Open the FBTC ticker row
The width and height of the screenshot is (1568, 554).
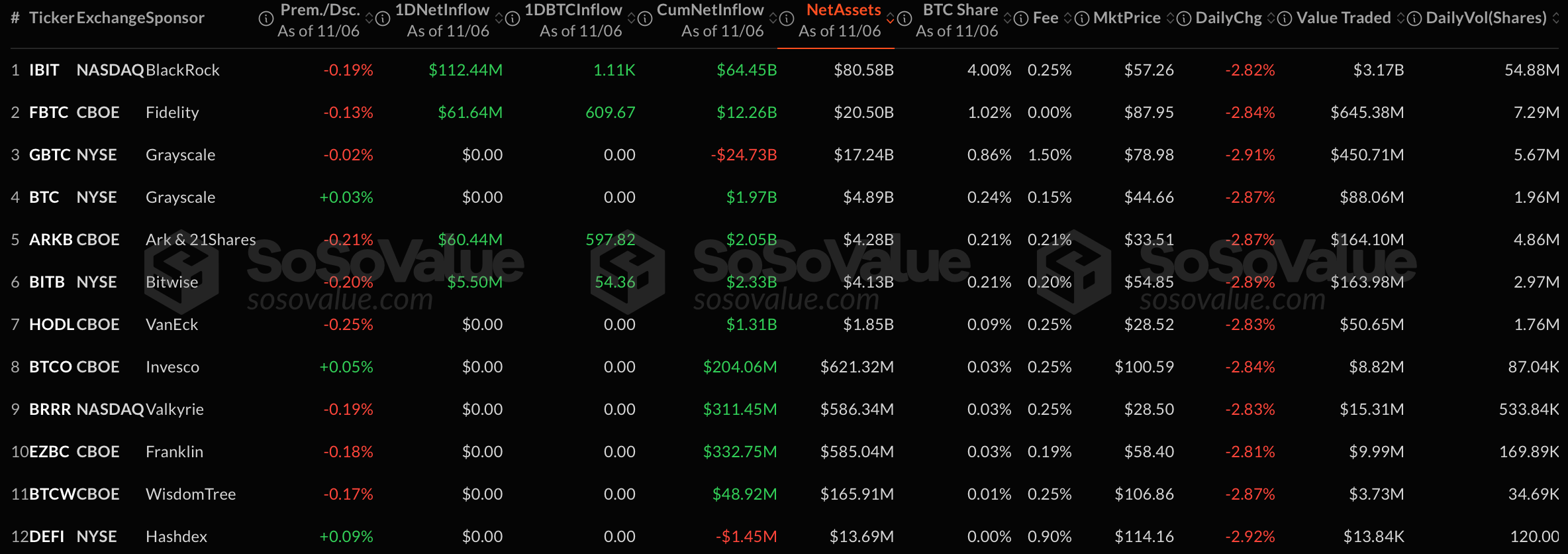49,112
